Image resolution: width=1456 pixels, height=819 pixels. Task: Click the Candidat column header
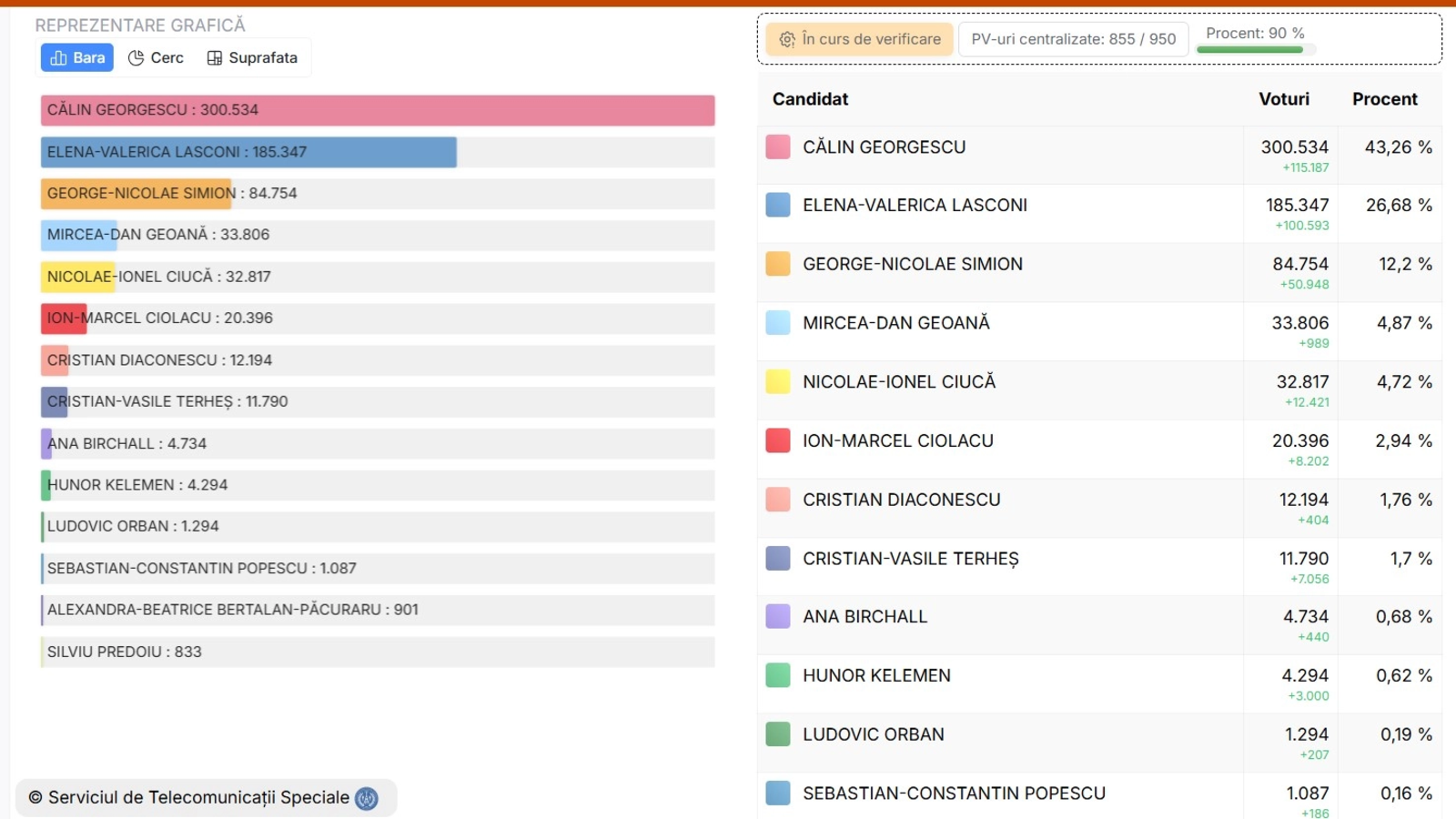pos(810,99)
